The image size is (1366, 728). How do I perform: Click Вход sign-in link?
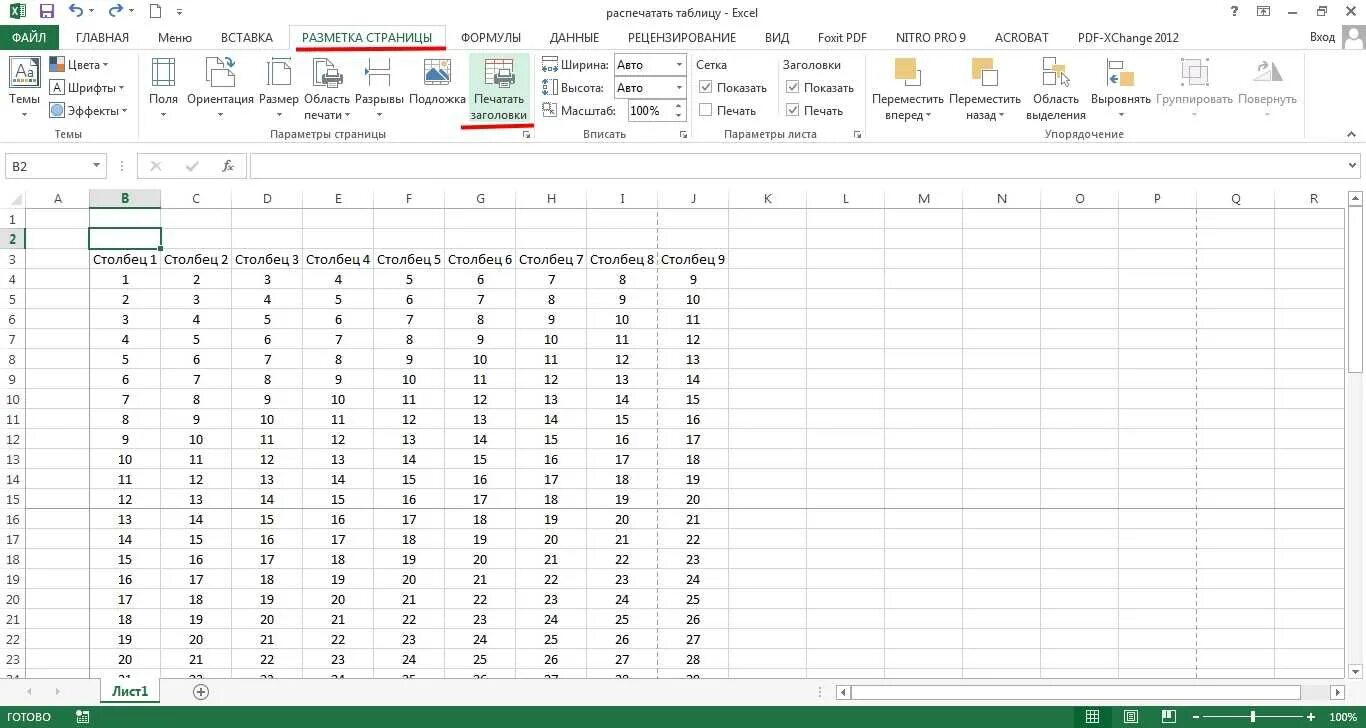[1322, 38]
